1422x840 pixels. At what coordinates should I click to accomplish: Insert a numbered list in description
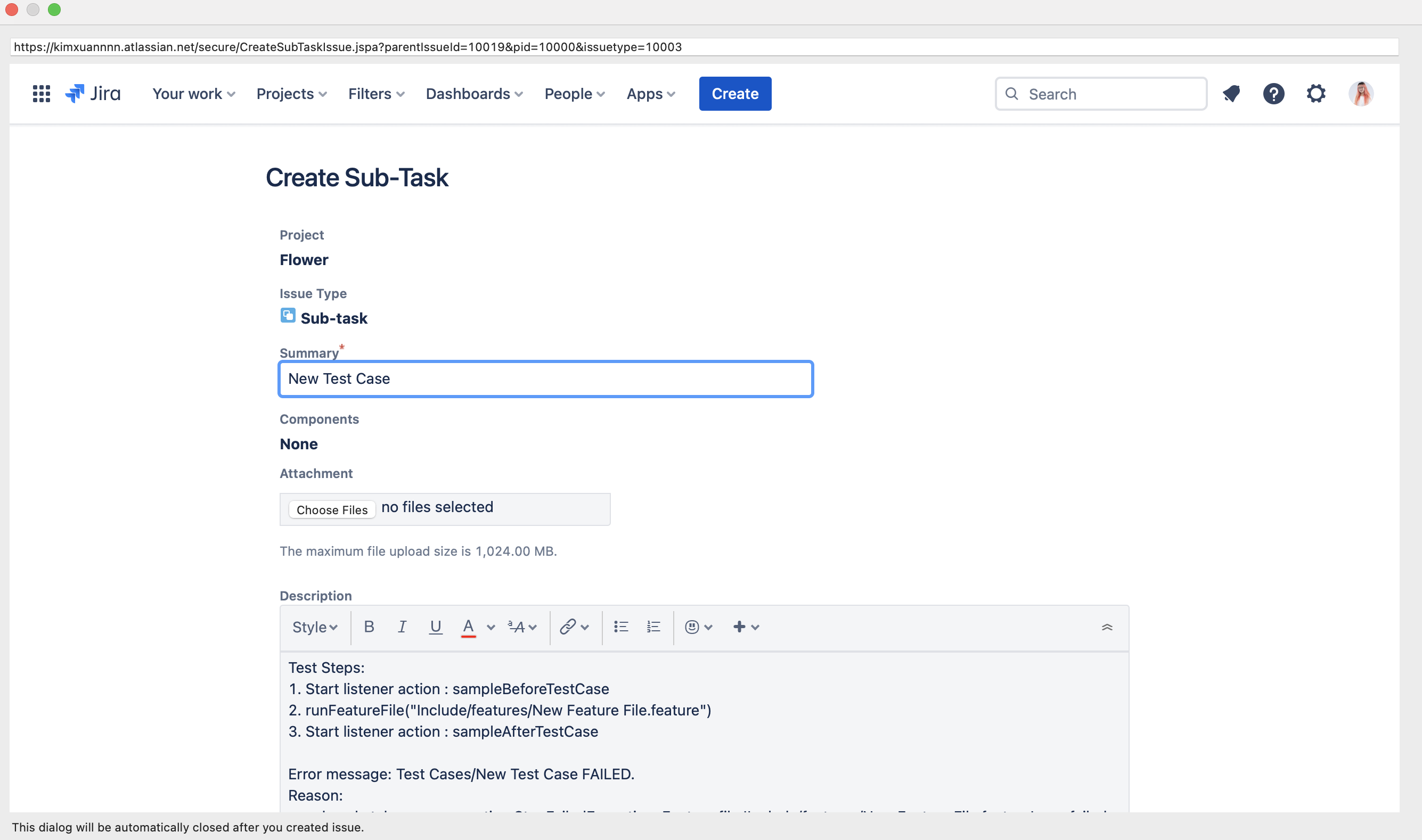(x=653, y=627)
